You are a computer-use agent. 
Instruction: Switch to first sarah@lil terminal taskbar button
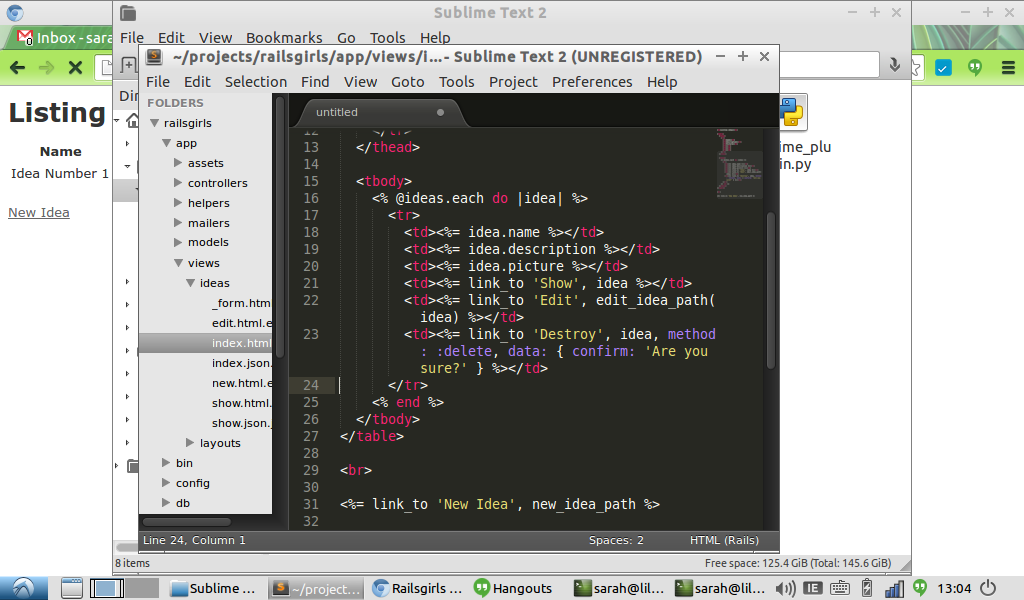pos(619,588)
